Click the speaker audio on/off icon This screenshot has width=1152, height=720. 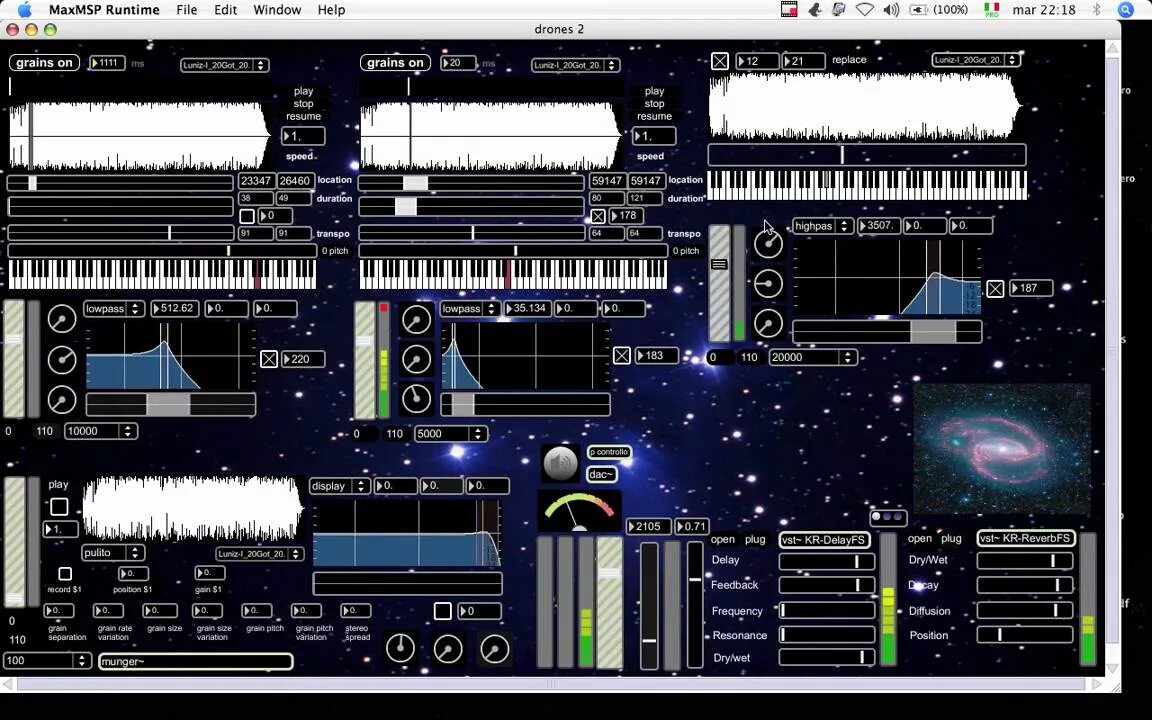coord(560,463)
